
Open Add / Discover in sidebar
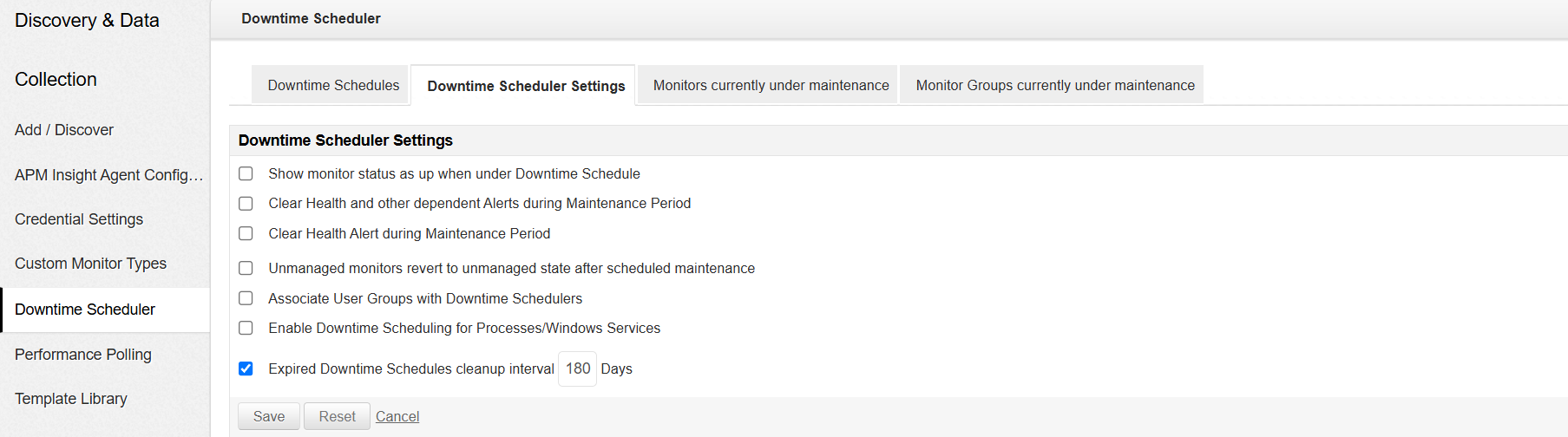[64, 130]
